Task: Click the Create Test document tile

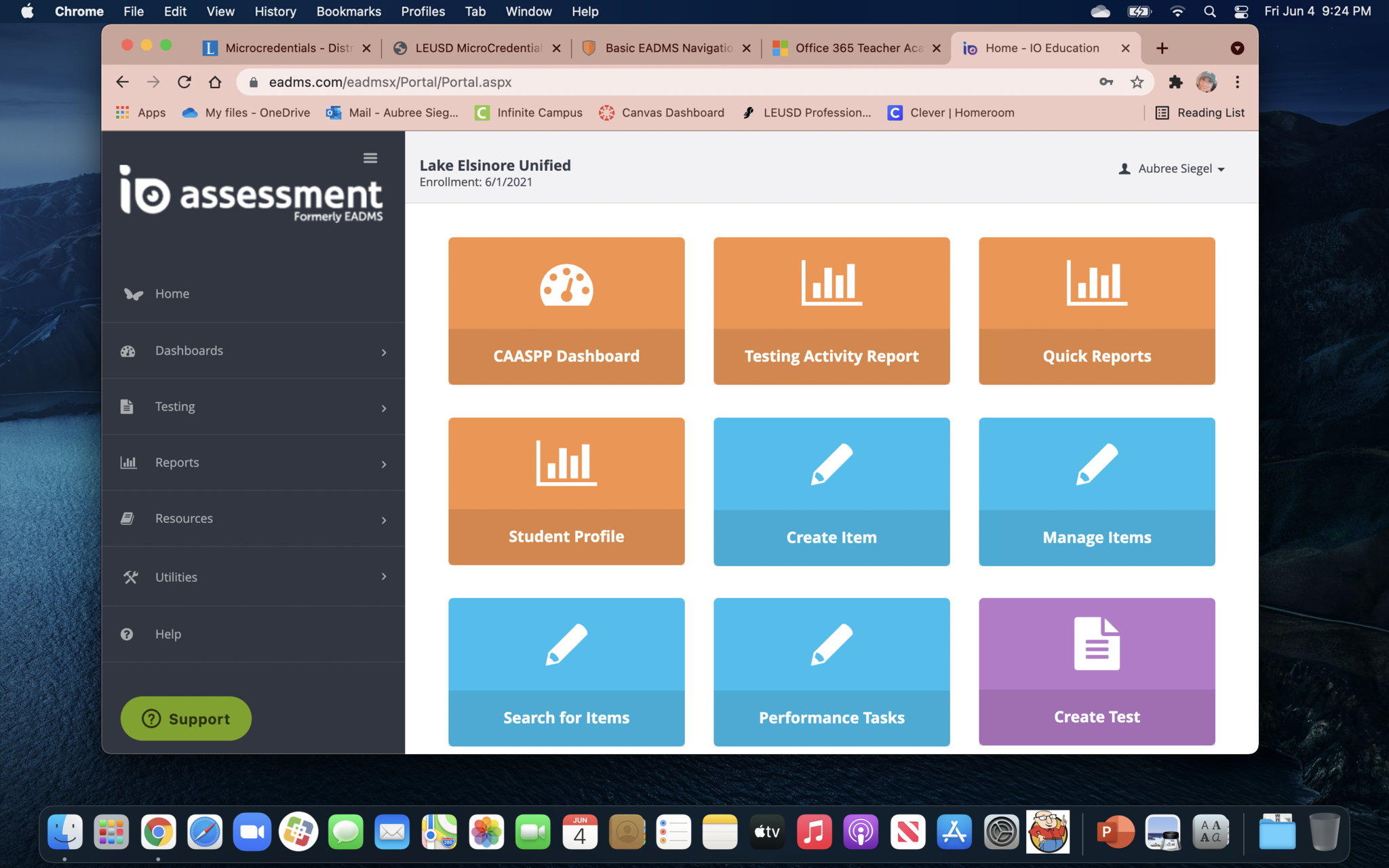Action: pyautogui.click(x=1097, y=671)
